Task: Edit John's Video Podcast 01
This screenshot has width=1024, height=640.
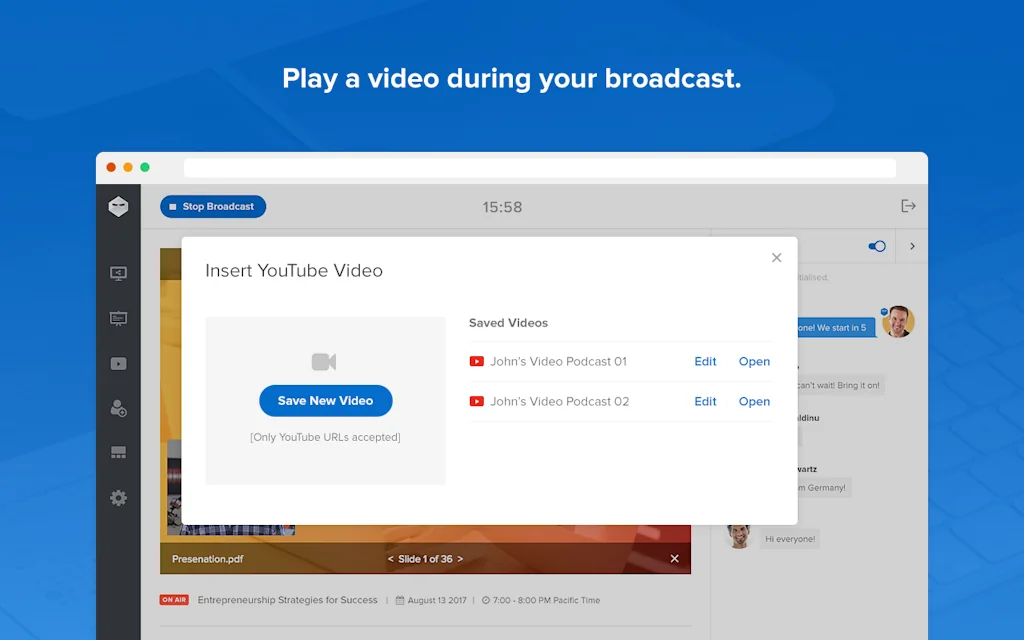Action: (705, 361)
